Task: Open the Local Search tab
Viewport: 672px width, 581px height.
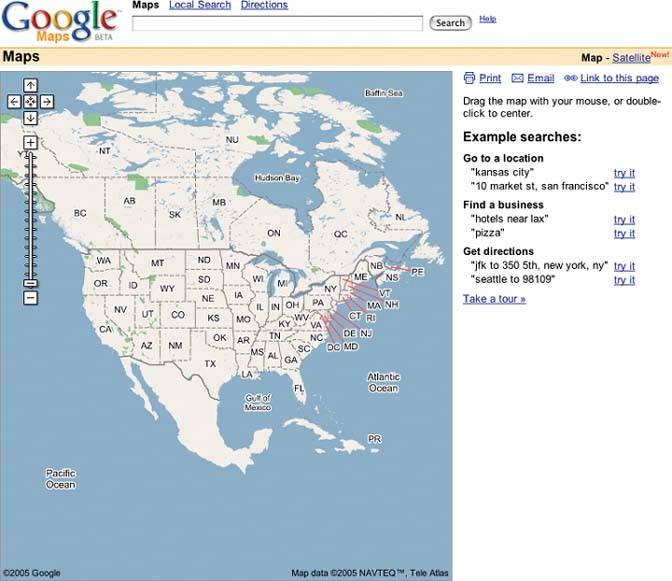Action: 200,5
